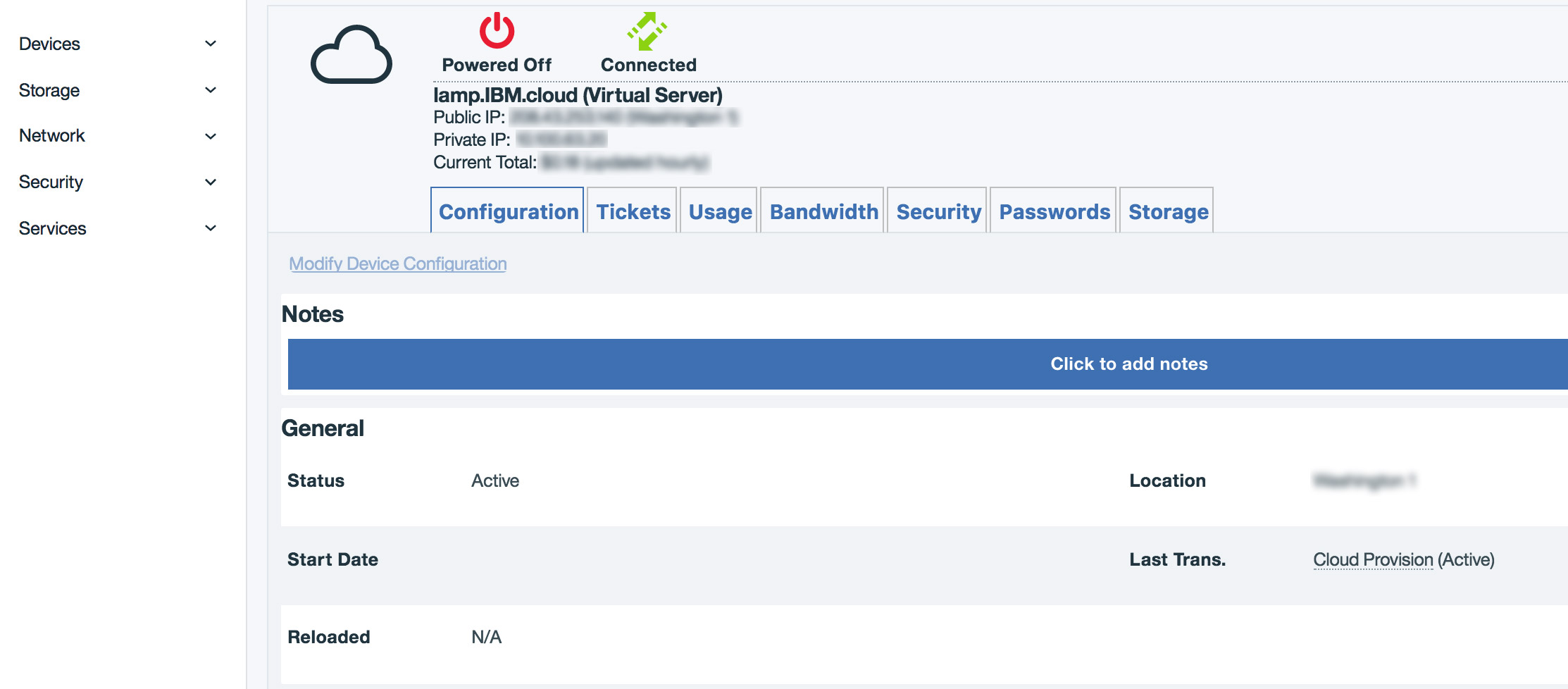Expand the Devices menu chevron
This screenshot has height=689, width=1568.
(x=211, y=44)
